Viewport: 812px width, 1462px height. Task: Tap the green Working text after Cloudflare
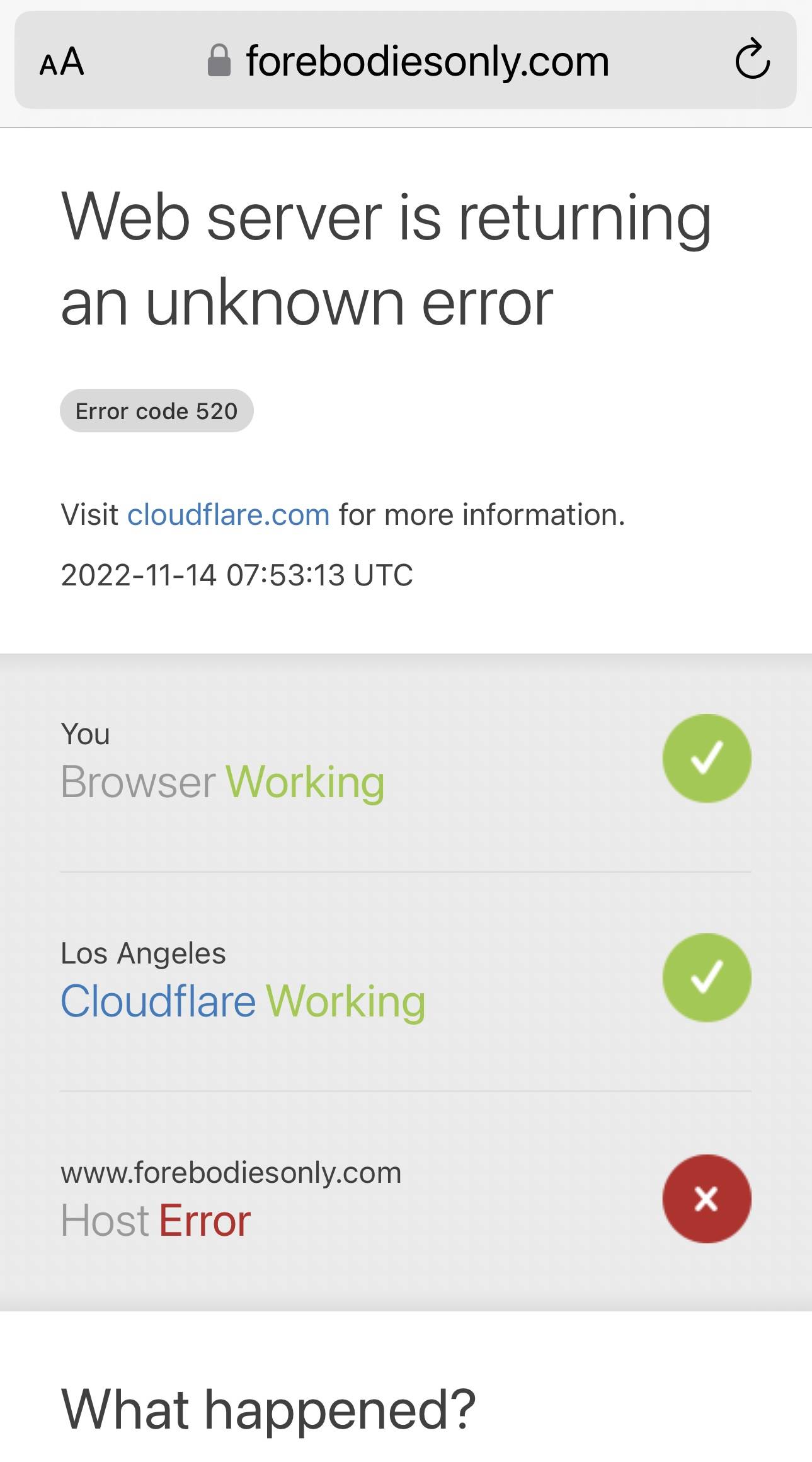(x=346, y=1002)
